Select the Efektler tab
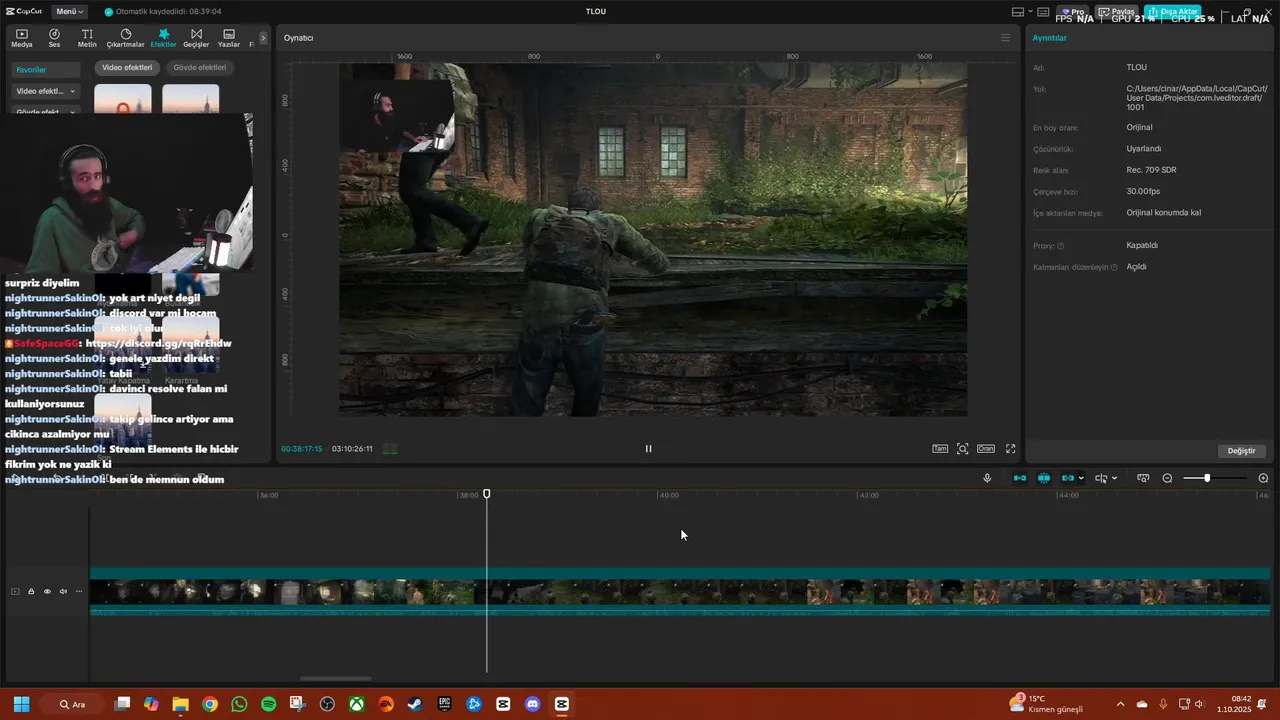The height and width of the screenshot is (720, 1280). coord(163,38)
